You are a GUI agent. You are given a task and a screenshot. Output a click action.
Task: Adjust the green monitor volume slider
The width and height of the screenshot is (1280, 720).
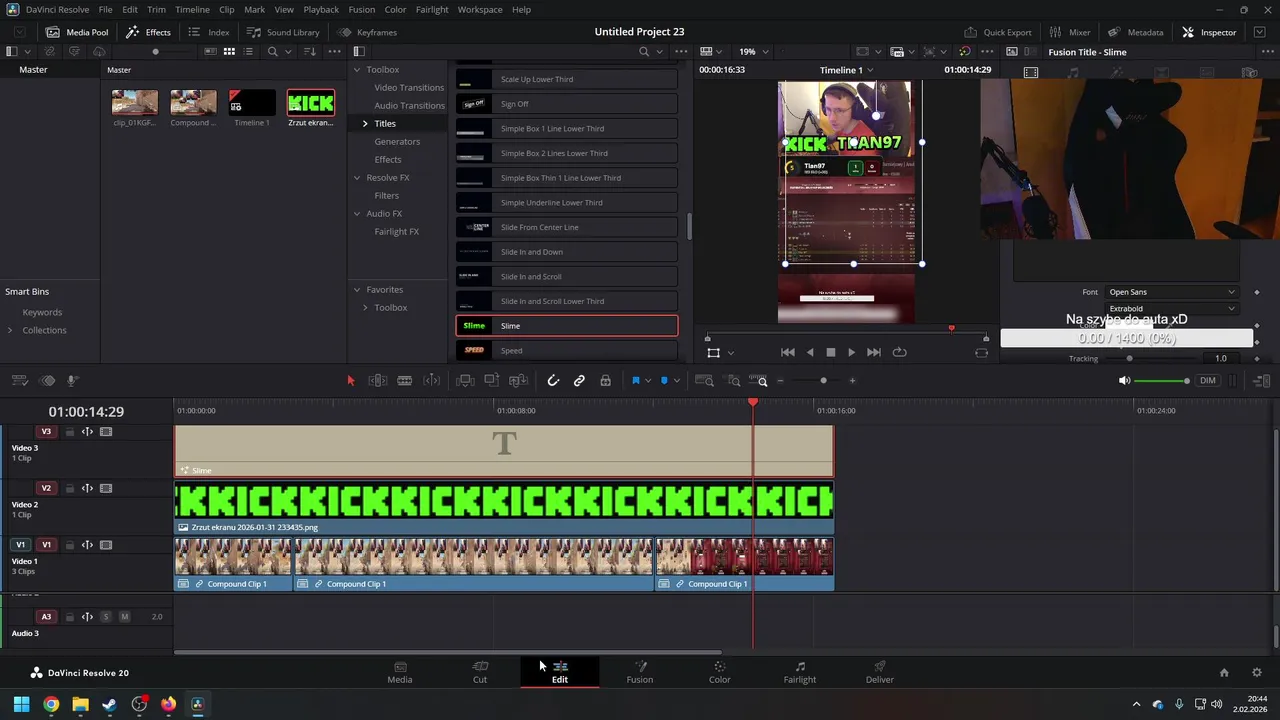tap(1163, 381)
